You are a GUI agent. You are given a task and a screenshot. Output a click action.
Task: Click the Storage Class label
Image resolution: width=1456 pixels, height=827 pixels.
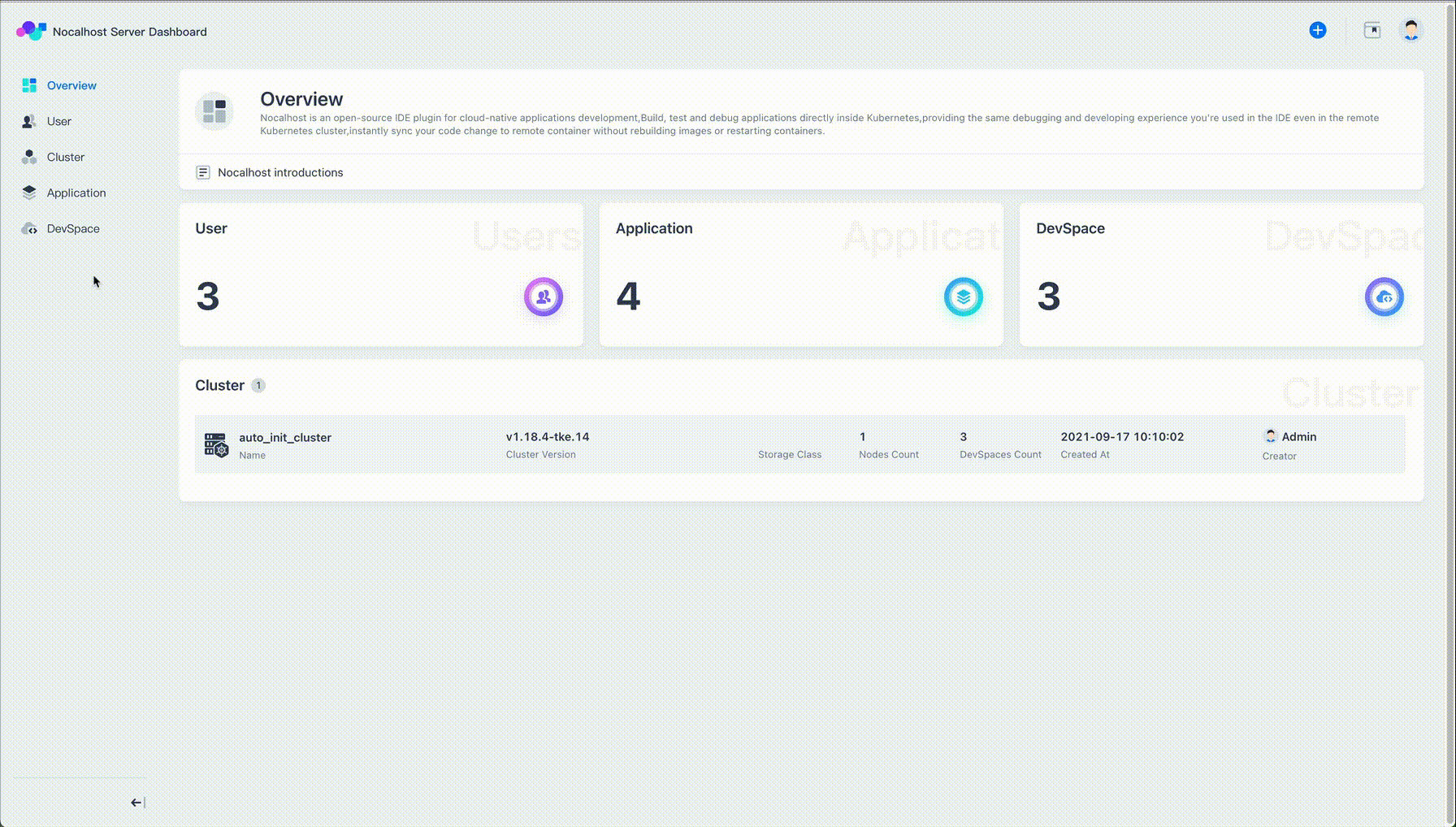tap(790, 454)
